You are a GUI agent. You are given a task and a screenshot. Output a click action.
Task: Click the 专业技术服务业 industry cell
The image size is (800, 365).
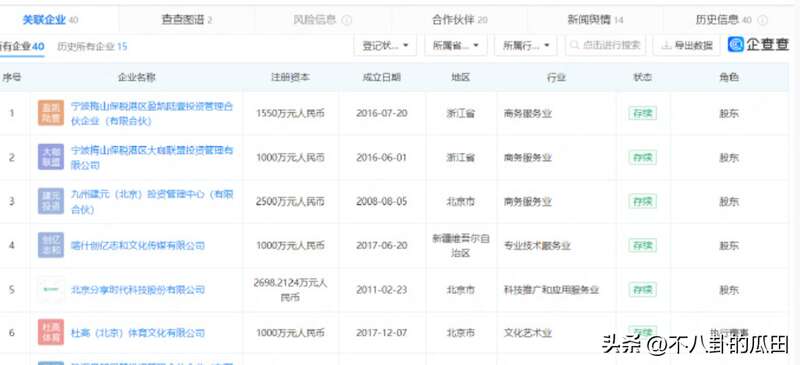(x=537, y=246)
